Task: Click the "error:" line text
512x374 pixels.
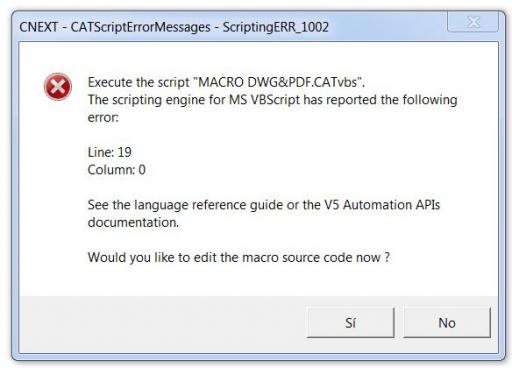Action: 103,117
